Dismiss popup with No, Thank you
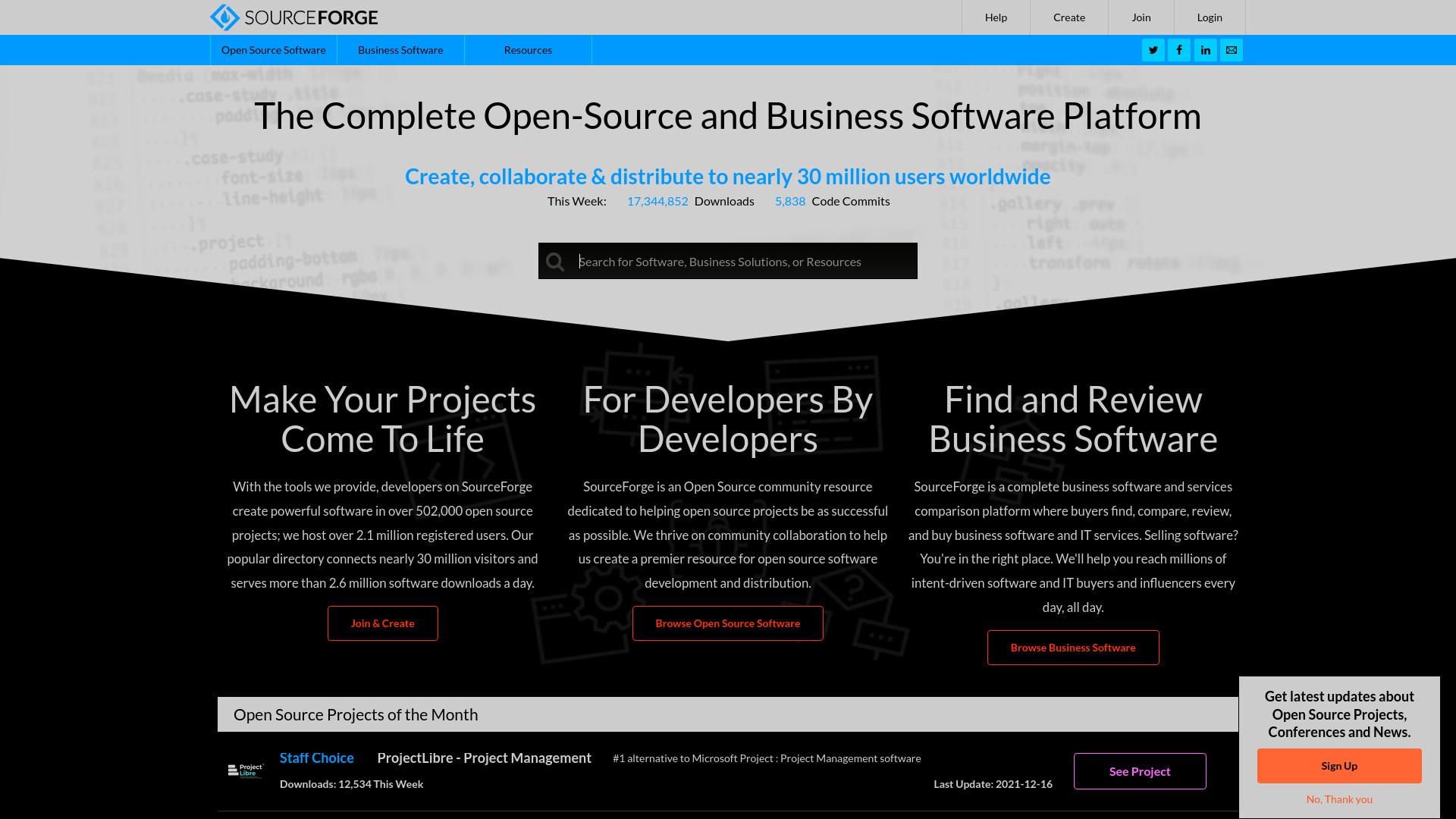Image resolution: width=1456 pixels, height=819 pixels. click(1339, 799)
